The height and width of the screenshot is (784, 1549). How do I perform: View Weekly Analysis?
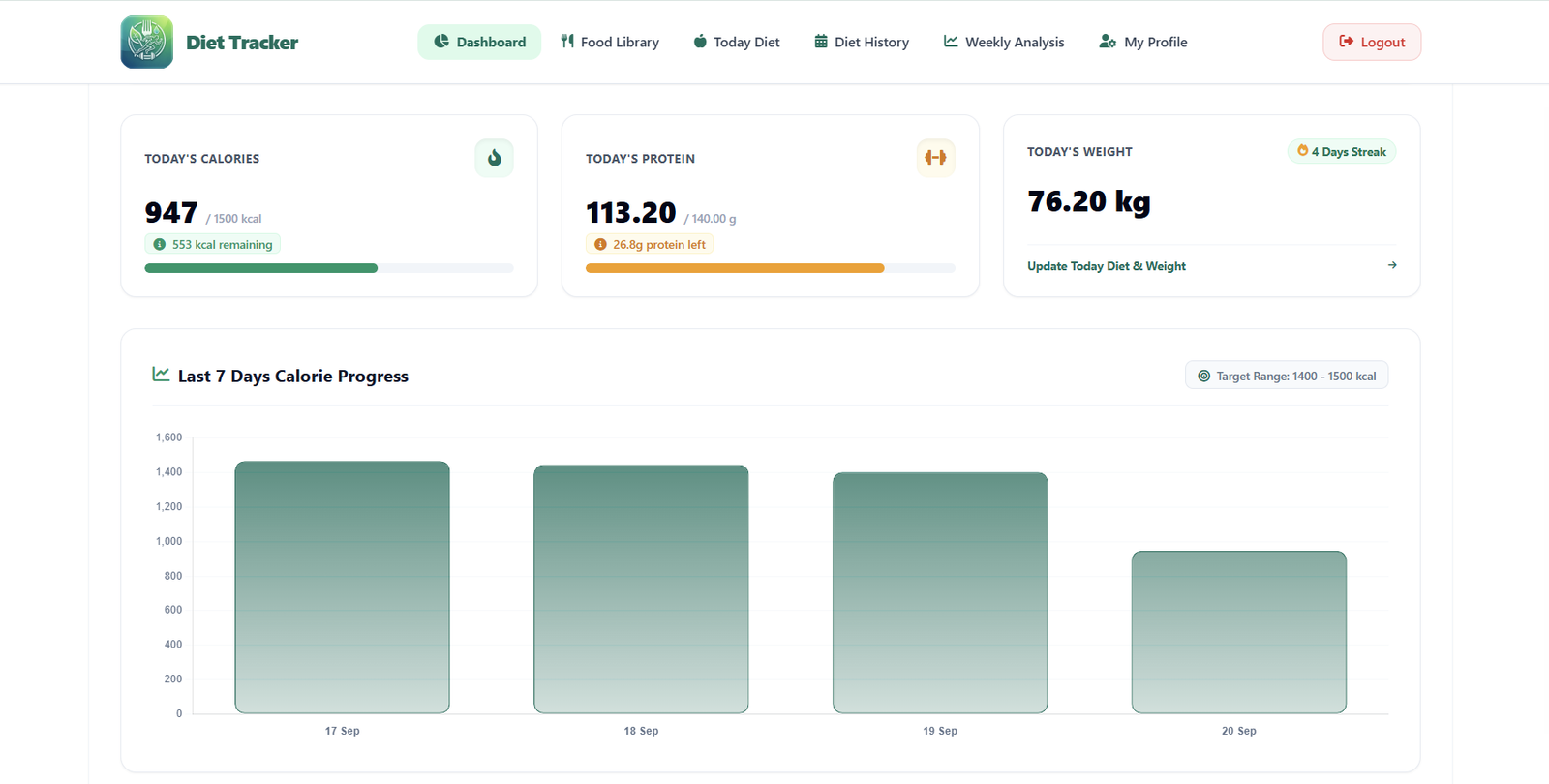tap(1004, 42)
